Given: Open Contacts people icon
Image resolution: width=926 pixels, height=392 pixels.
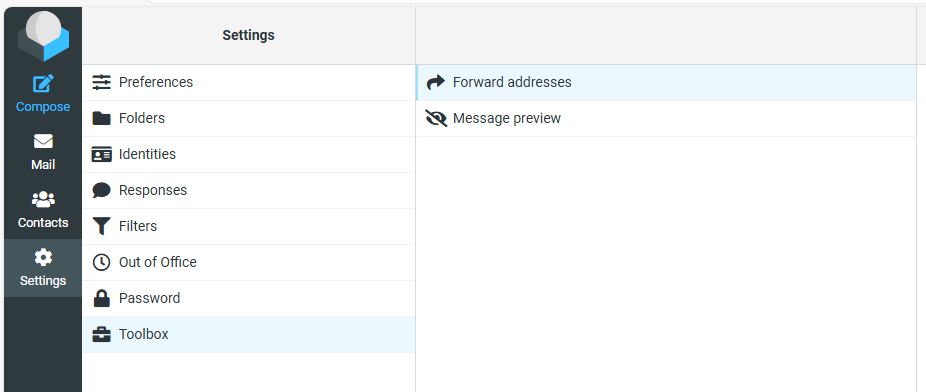Looking at the screenshot, I should coord(43,200).
